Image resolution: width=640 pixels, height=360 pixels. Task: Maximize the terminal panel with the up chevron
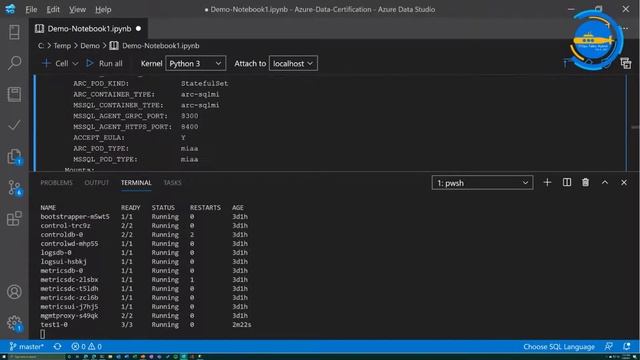coord(605,182)
